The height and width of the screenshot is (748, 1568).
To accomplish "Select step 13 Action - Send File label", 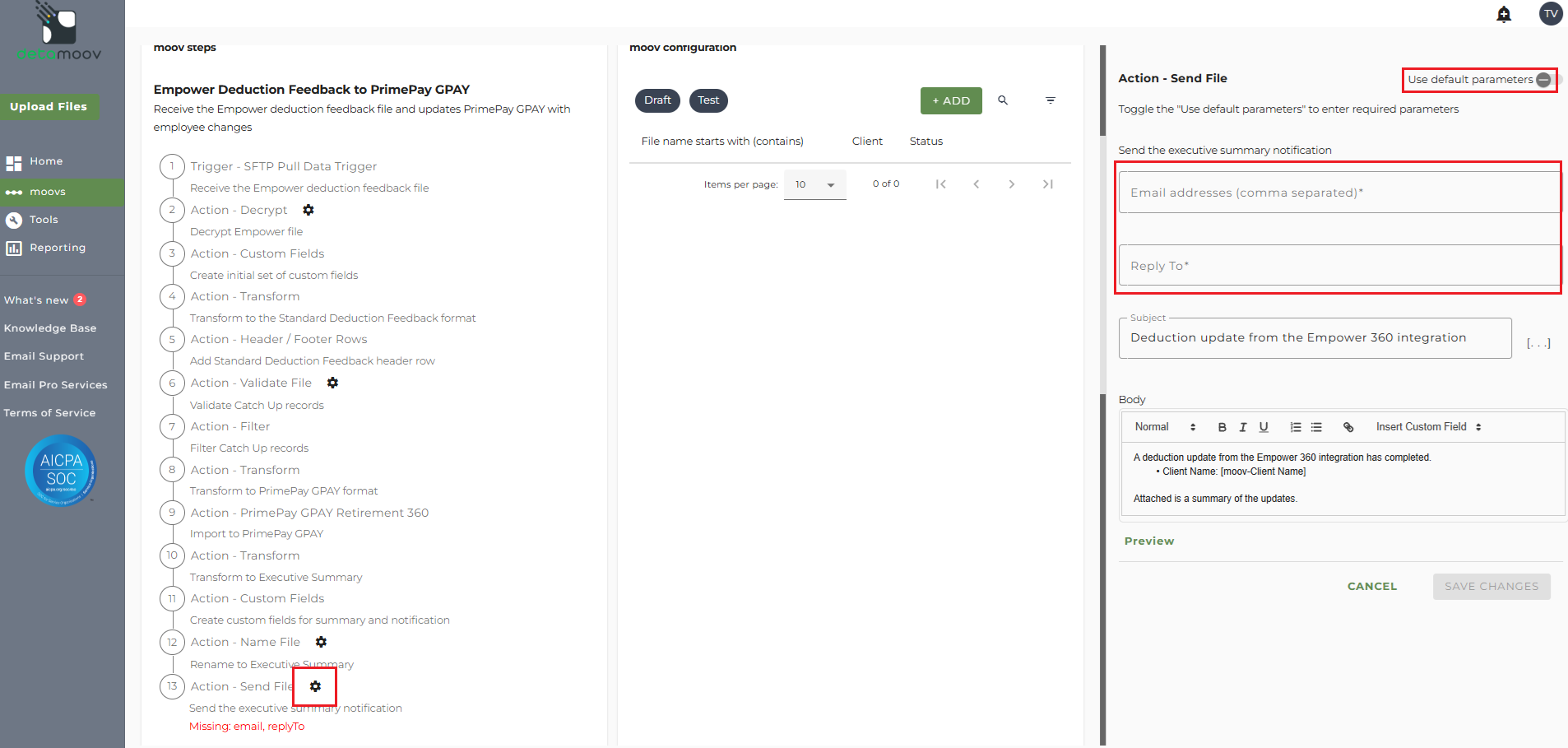I will (242, 686).
